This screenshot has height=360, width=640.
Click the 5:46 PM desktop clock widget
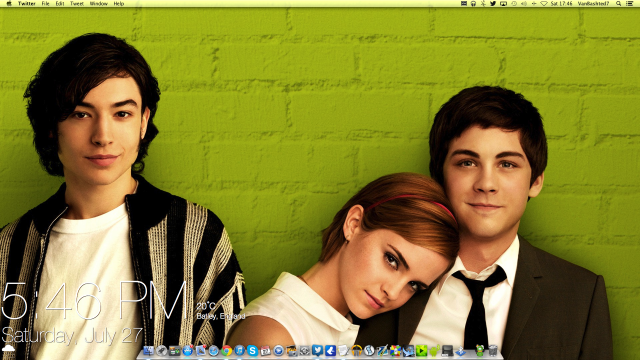94,301
